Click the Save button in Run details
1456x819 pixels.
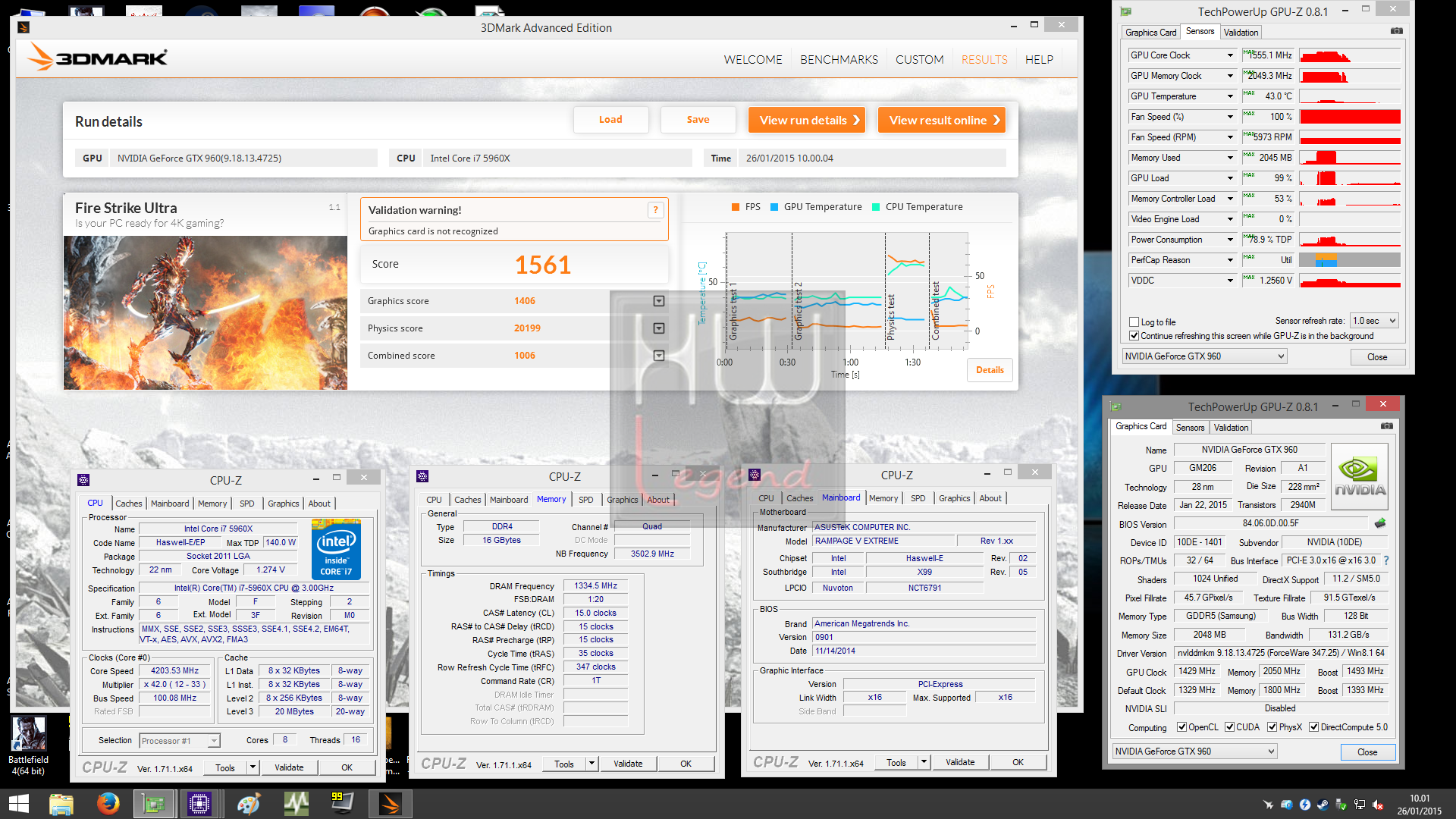(698, 120)
